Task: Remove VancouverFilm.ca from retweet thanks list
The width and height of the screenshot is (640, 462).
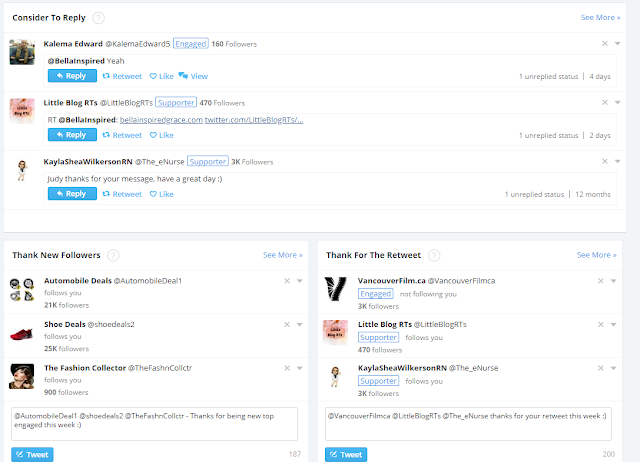Action: [x=601, y=281]
